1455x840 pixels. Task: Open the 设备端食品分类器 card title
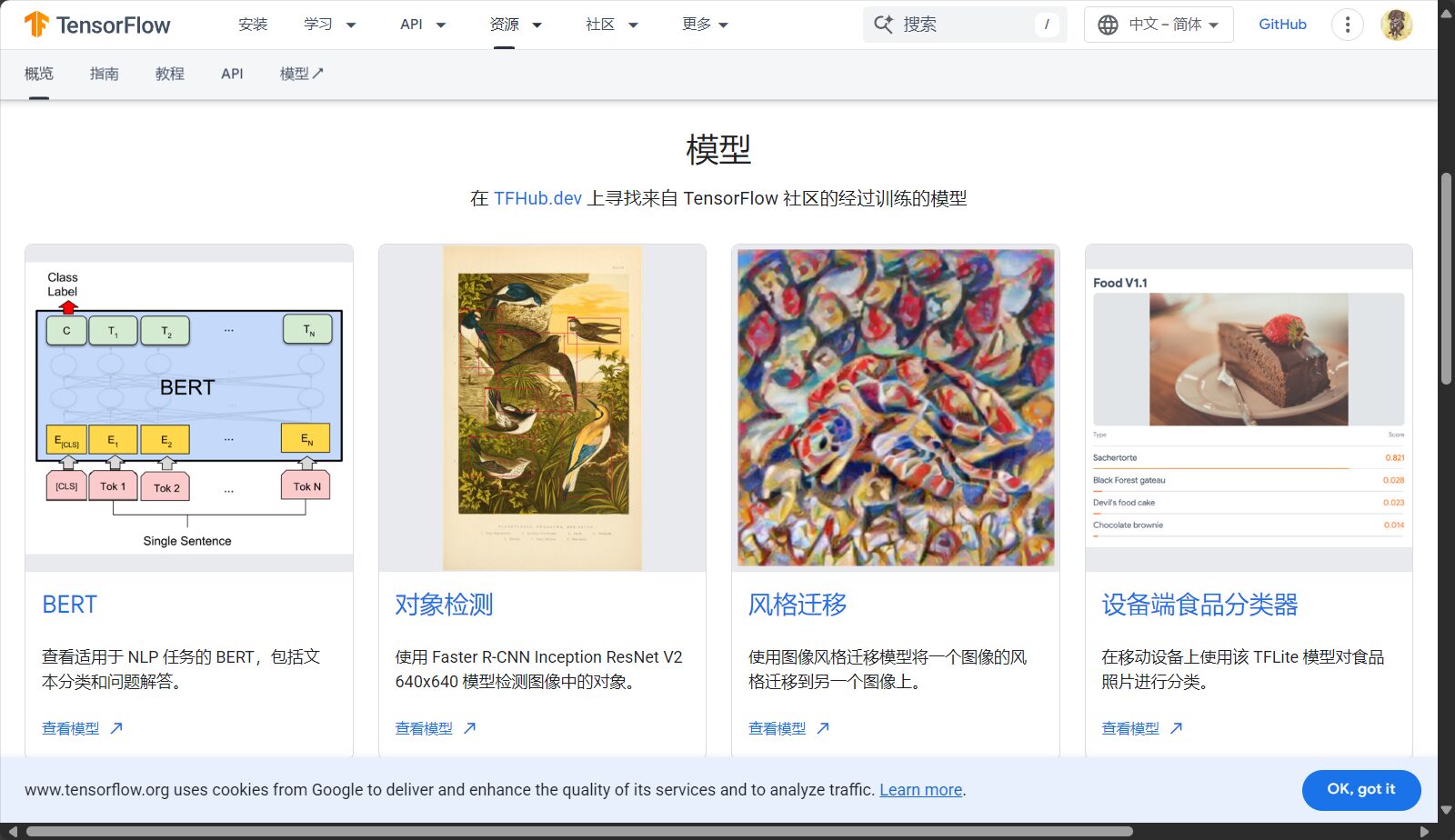[x=1199, y=605]
